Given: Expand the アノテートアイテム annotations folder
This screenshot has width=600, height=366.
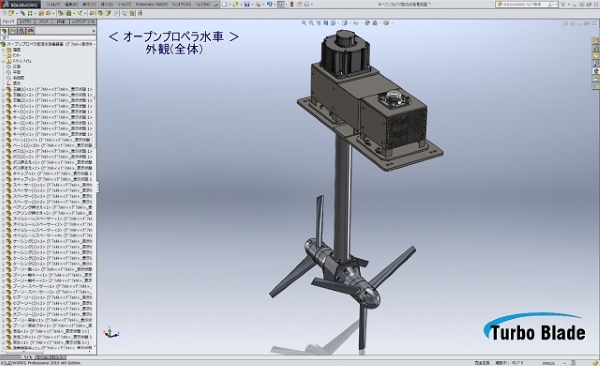Looking at the screenshot, I should 3,61.
